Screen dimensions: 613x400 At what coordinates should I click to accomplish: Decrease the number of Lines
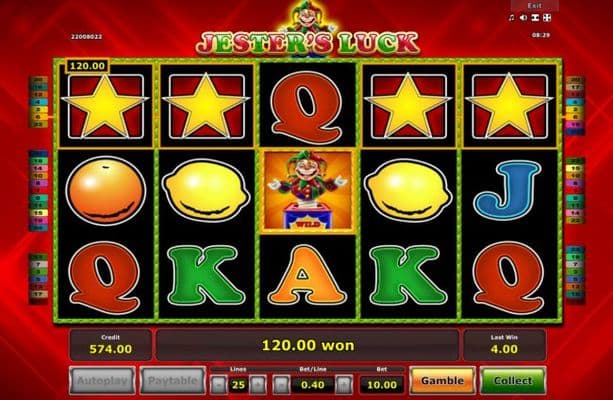[x=219, y=385]
